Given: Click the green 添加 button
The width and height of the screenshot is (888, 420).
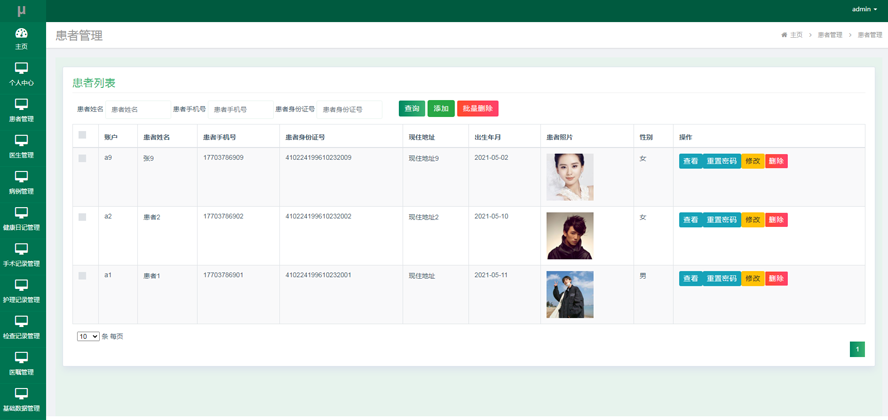Looking at the screenshot, I should pyautogui.click(x=441, y=109).
